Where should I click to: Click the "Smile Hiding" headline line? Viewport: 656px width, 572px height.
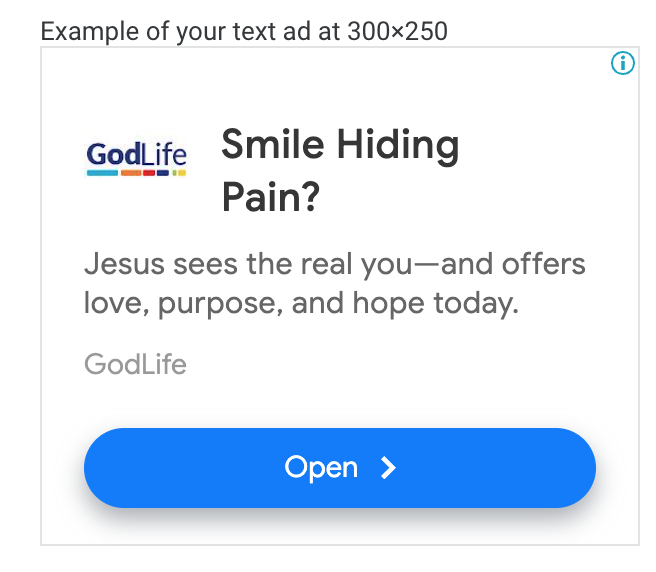coord(340,146)
